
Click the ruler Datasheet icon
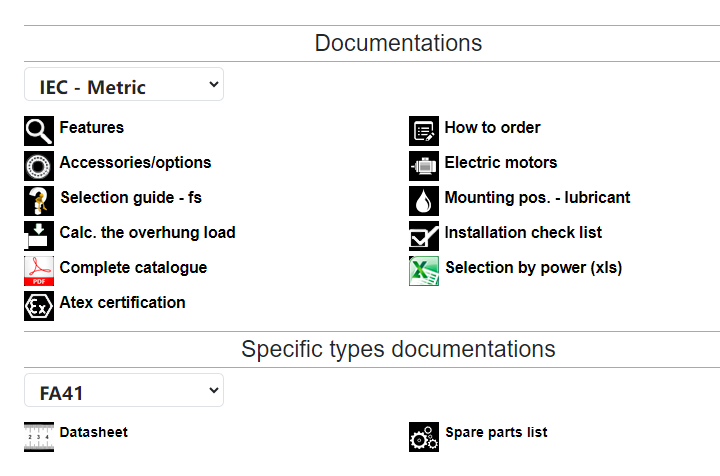pyautogui.click(x=39, y=437)
